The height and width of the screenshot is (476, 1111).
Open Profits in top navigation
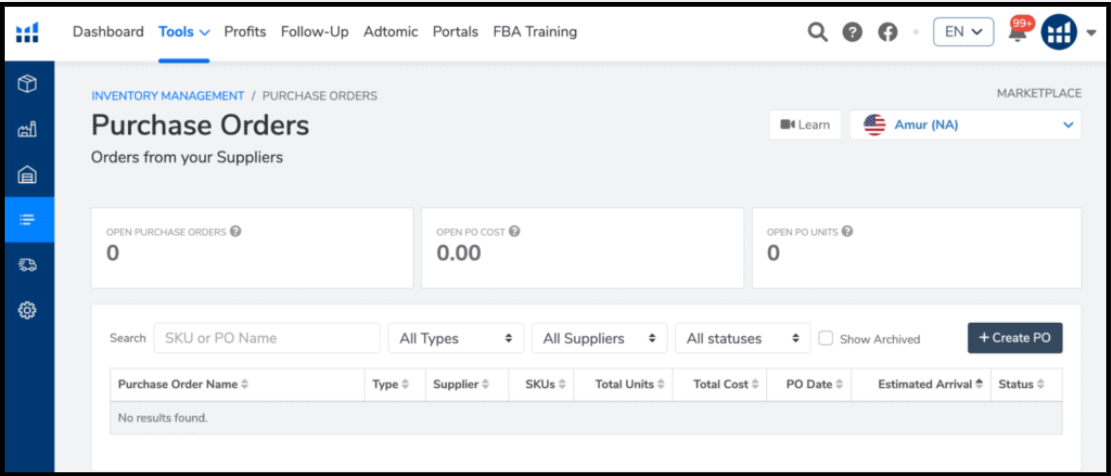(x=245, y=32)
